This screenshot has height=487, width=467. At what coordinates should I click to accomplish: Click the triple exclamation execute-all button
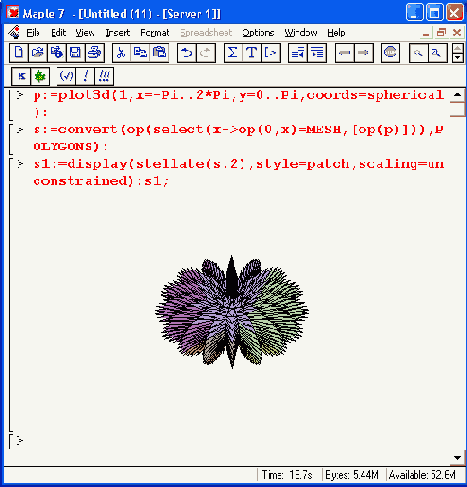104,76
